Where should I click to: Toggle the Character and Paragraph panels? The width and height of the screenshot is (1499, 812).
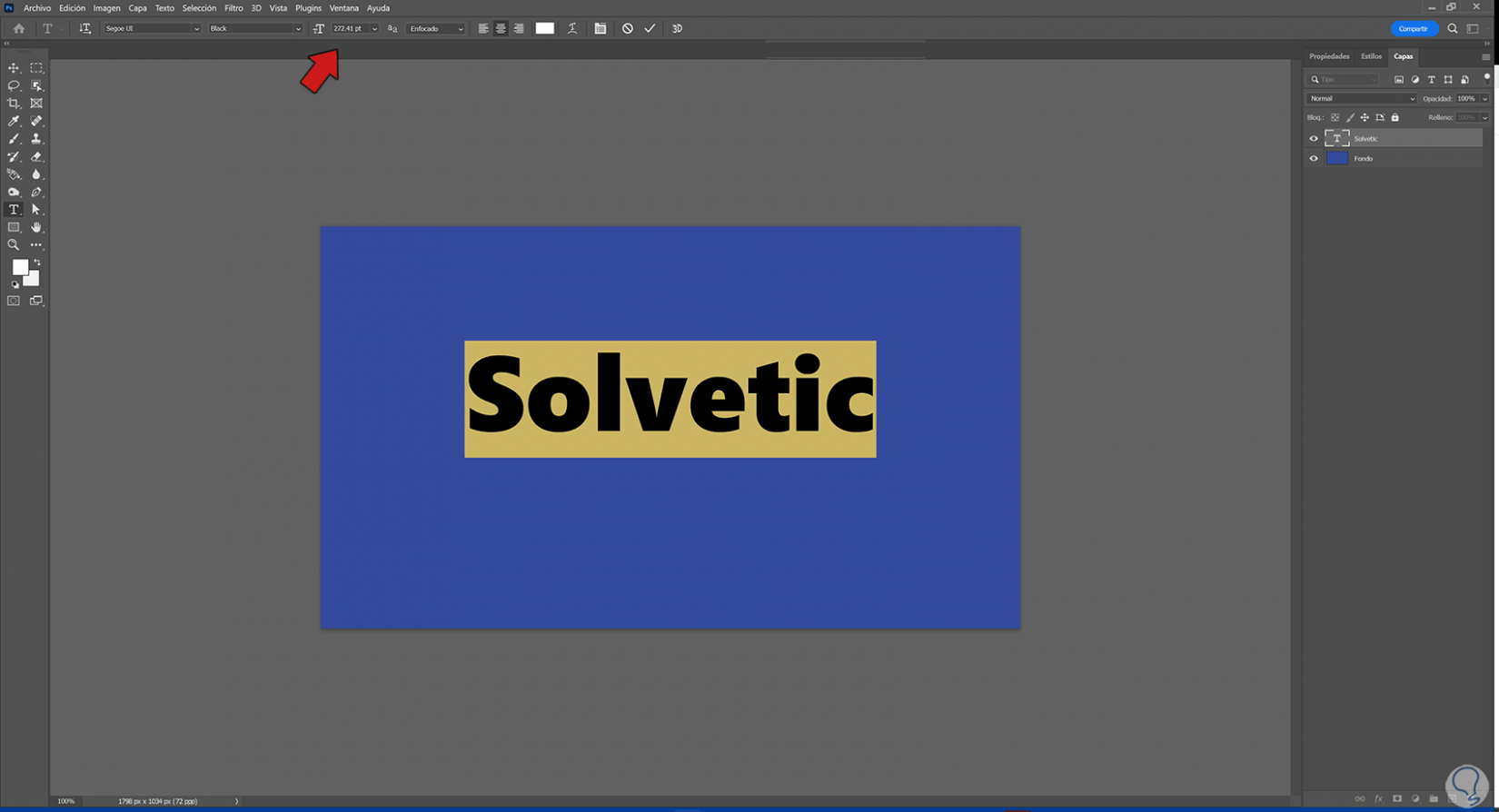[601, 28]
